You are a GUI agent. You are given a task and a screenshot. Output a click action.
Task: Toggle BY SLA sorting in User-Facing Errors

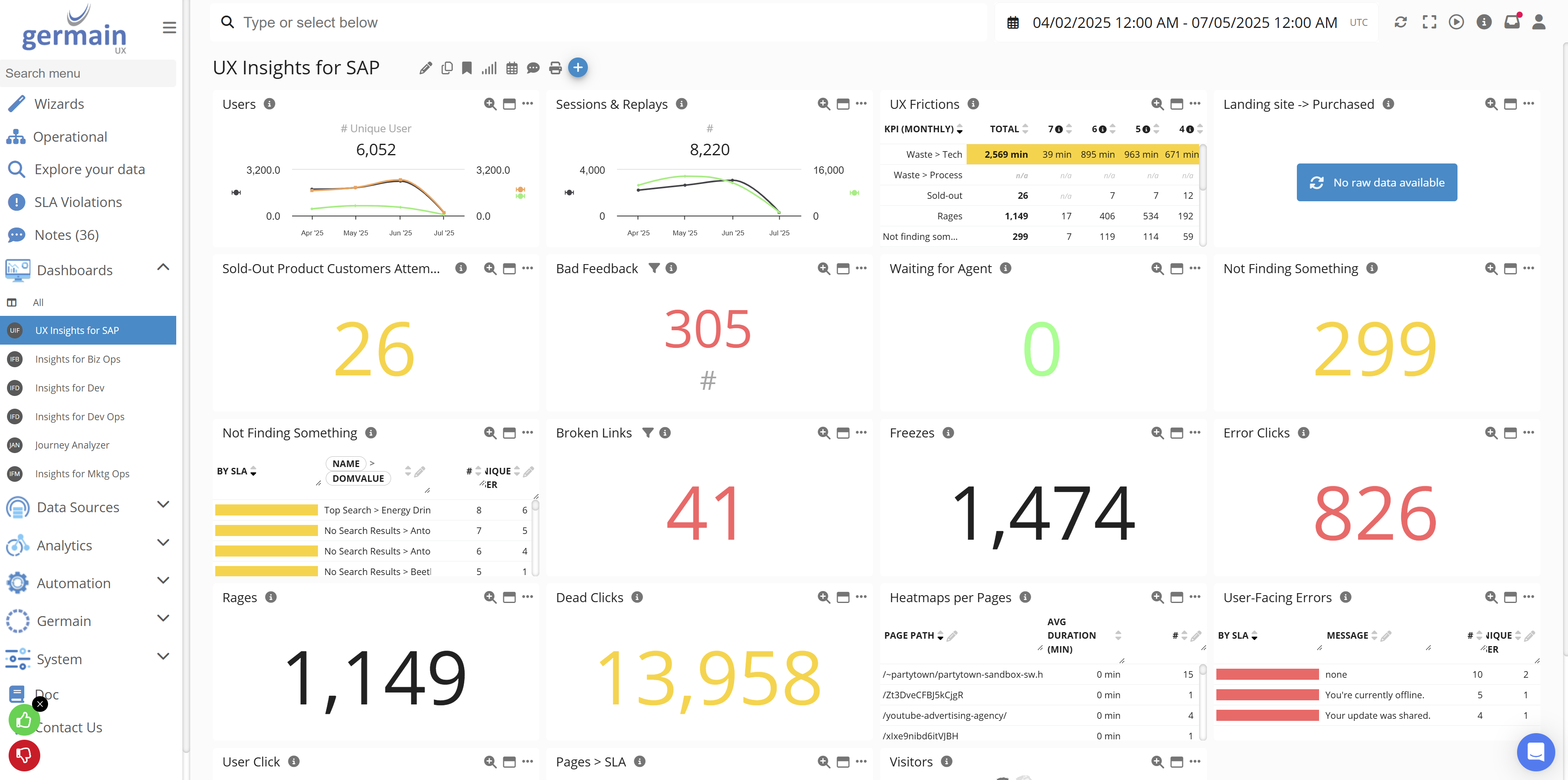(x=1255, y=635)
